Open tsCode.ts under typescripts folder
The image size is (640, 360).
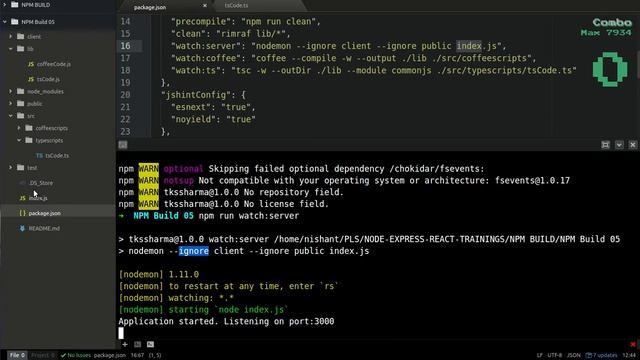click(x=57, y=156)
